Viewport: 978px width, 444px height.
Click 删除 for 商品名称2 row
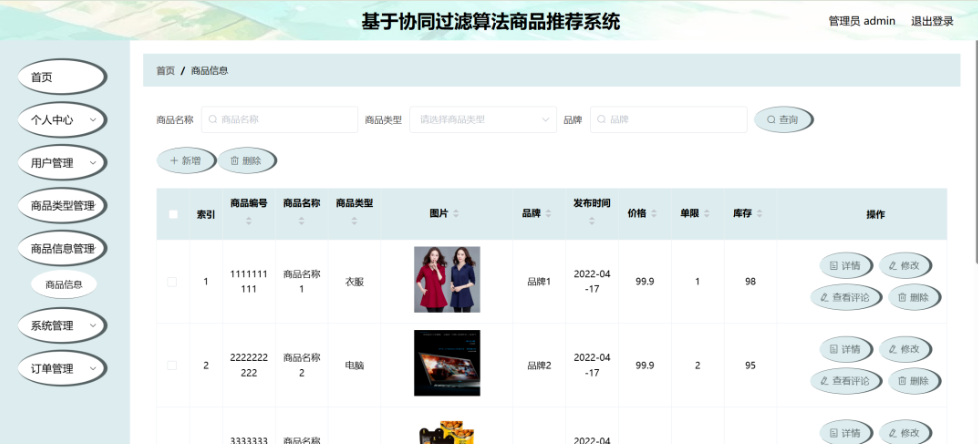tap(914, 381)
